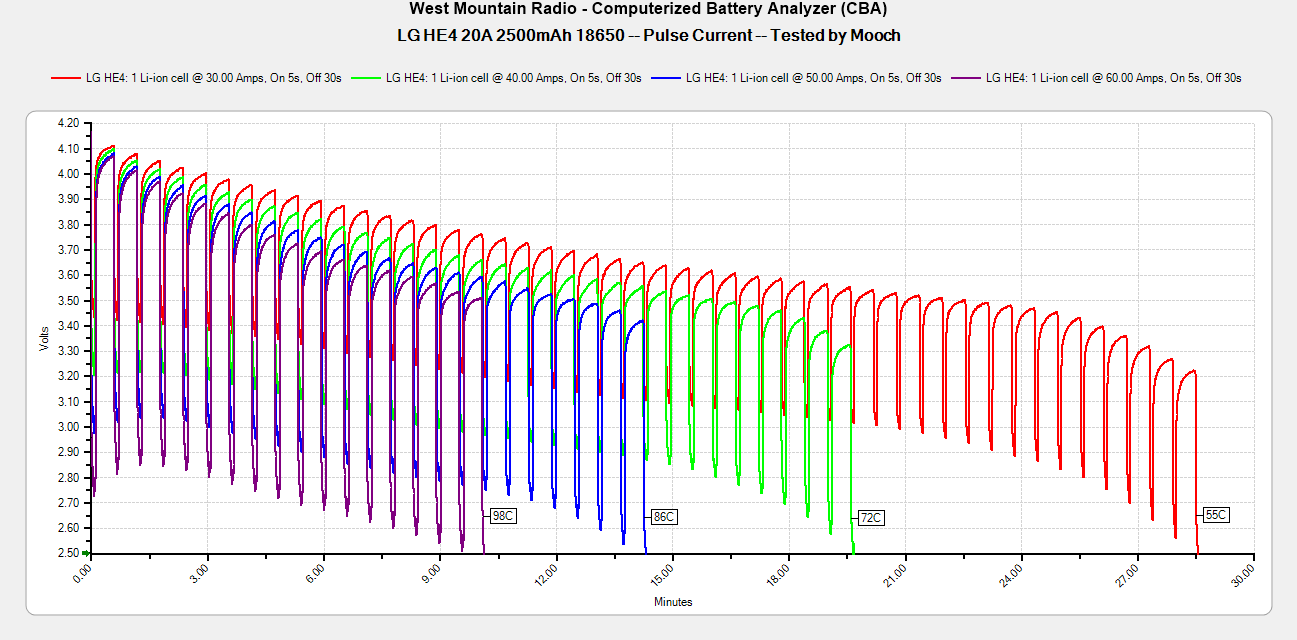The image size is (1297, 640).
Task: Click the 72C data label
Action: 870,518
